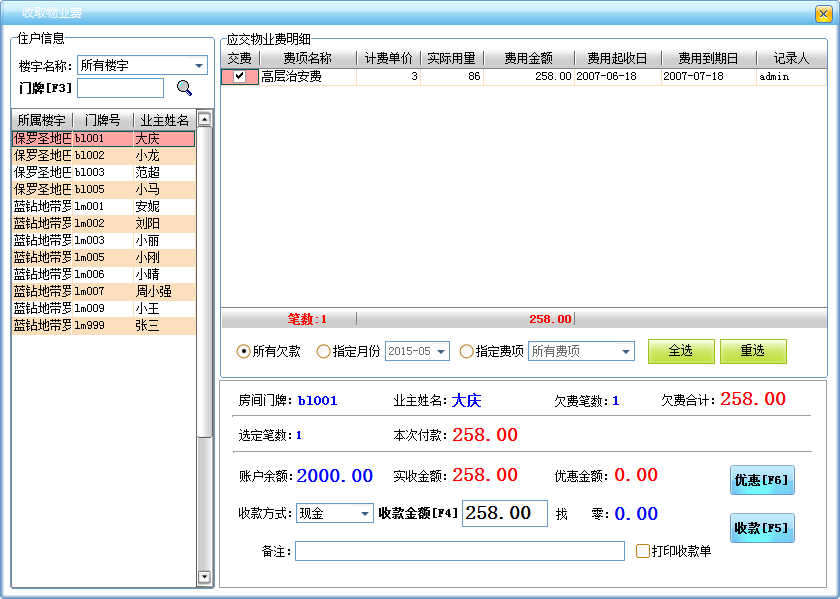Click the 收款金额[F4] field showing 258.00

pos(505,513)
